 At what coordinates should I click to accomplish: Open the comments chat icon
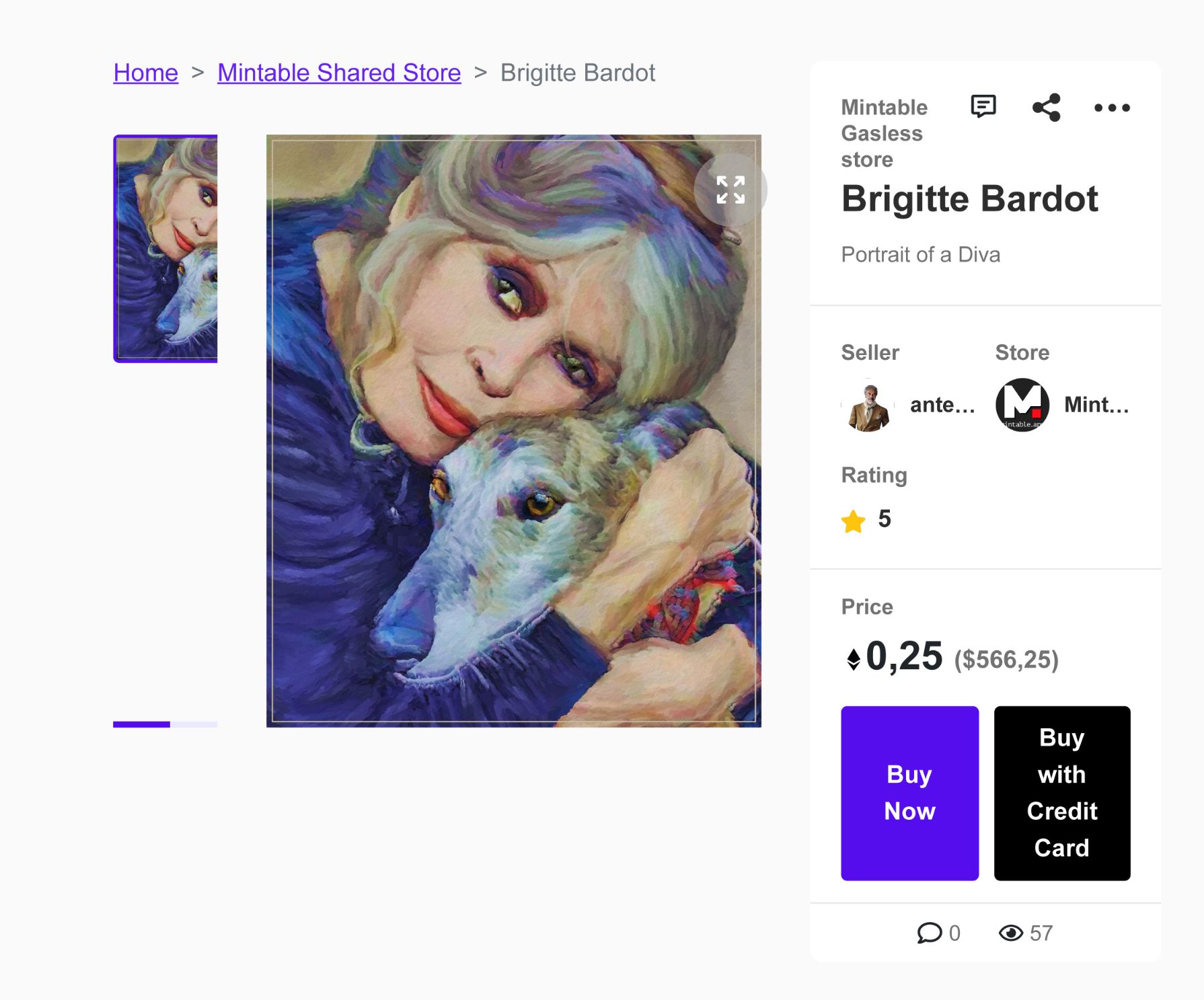(x=983, y=106)
